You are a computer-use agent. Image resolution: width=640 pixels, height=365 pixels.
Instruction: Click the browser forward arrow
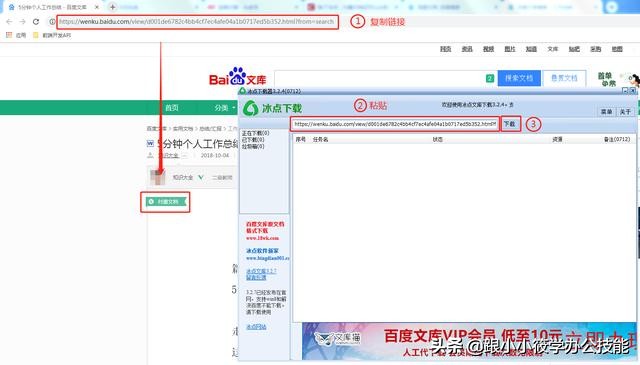coord(22,22)
